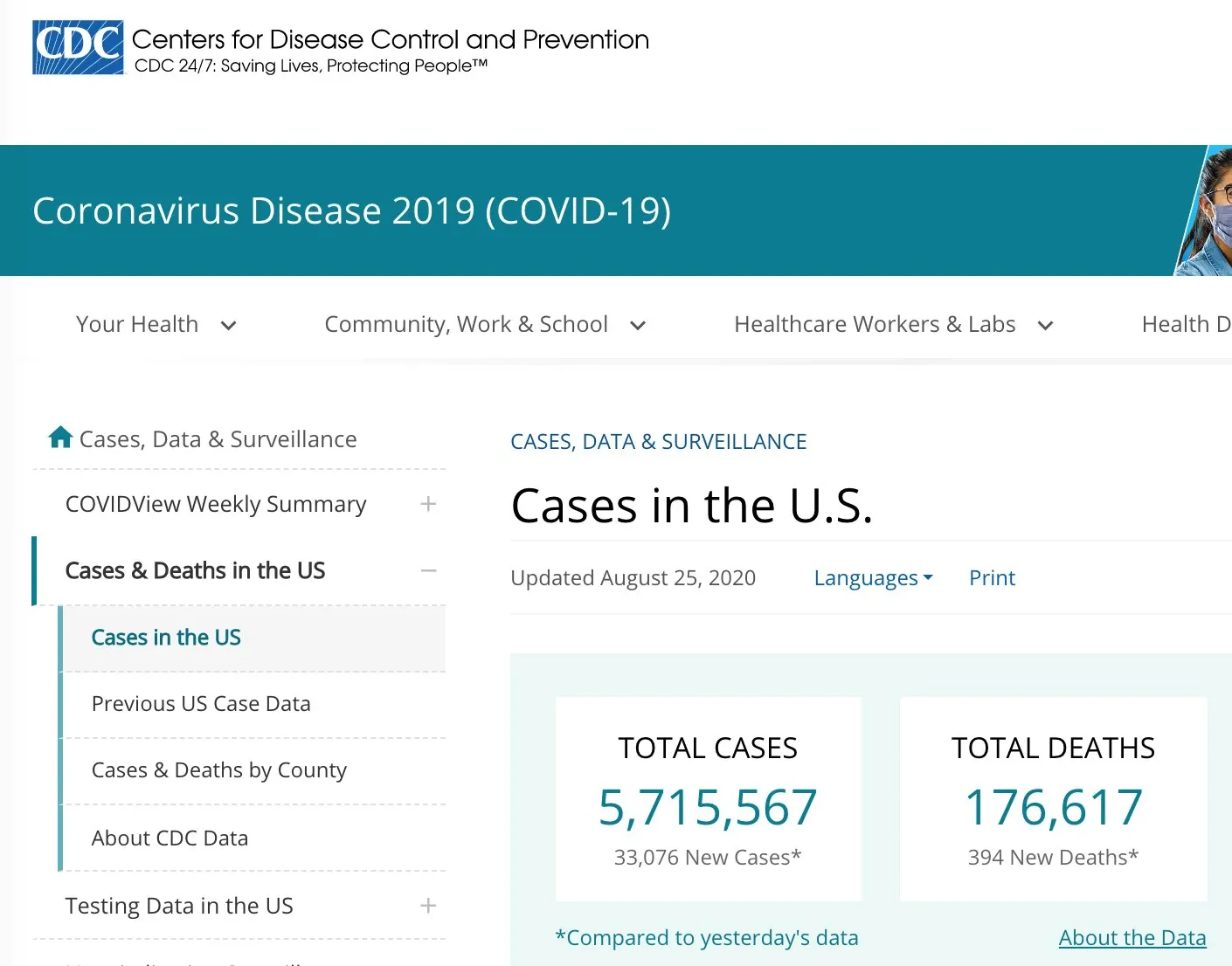Open the Languages dropdown
Image resolution: width=1232 pixels, height=966 pixels.
pyautogui.click(x=873, y=578)
